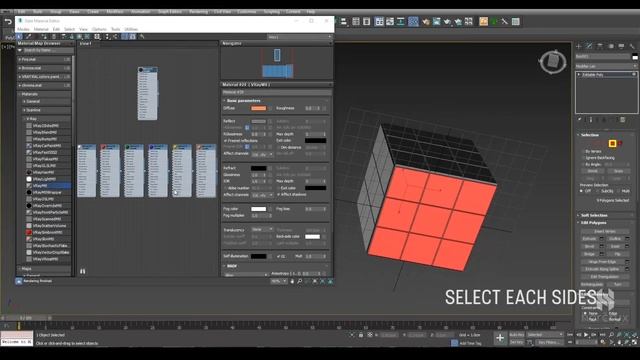Open the Modes menu in Slate editor
This screenshot has width=640, height=360.
point(23,29)
